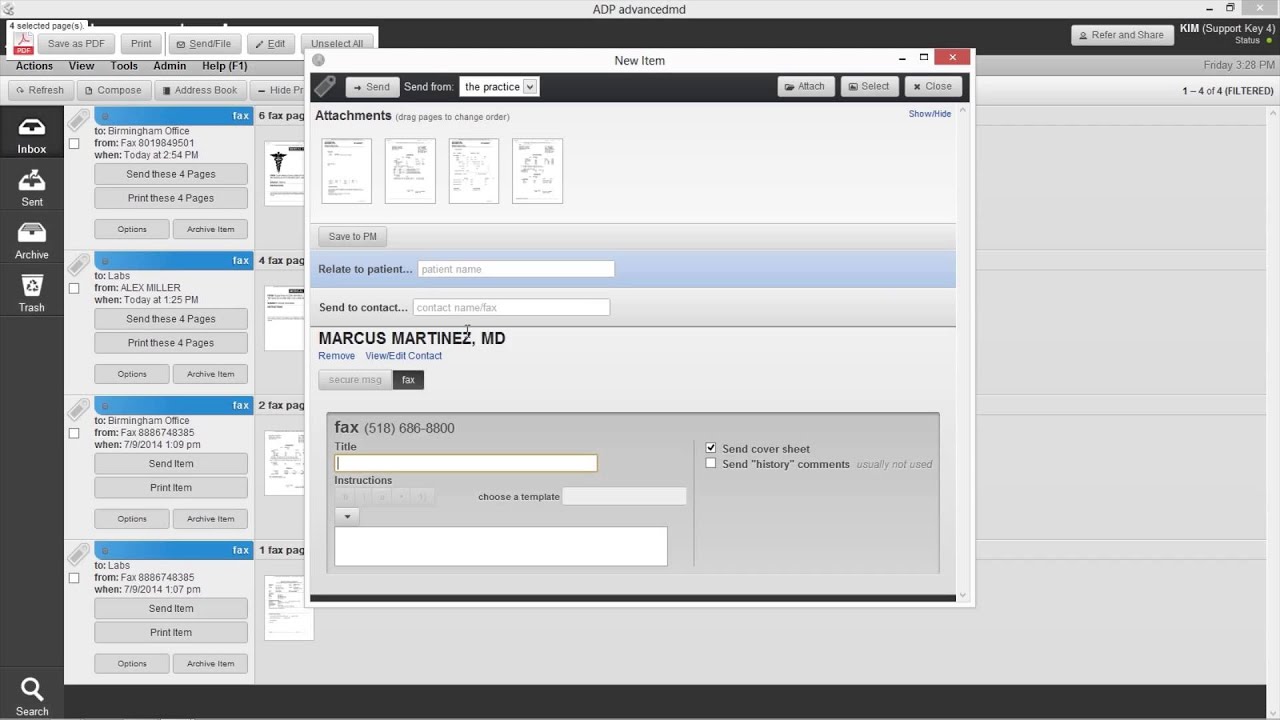Click Send these 4 Pages for Birmingham fax
The image size is (1280, 720).
(x=171, y=174)
